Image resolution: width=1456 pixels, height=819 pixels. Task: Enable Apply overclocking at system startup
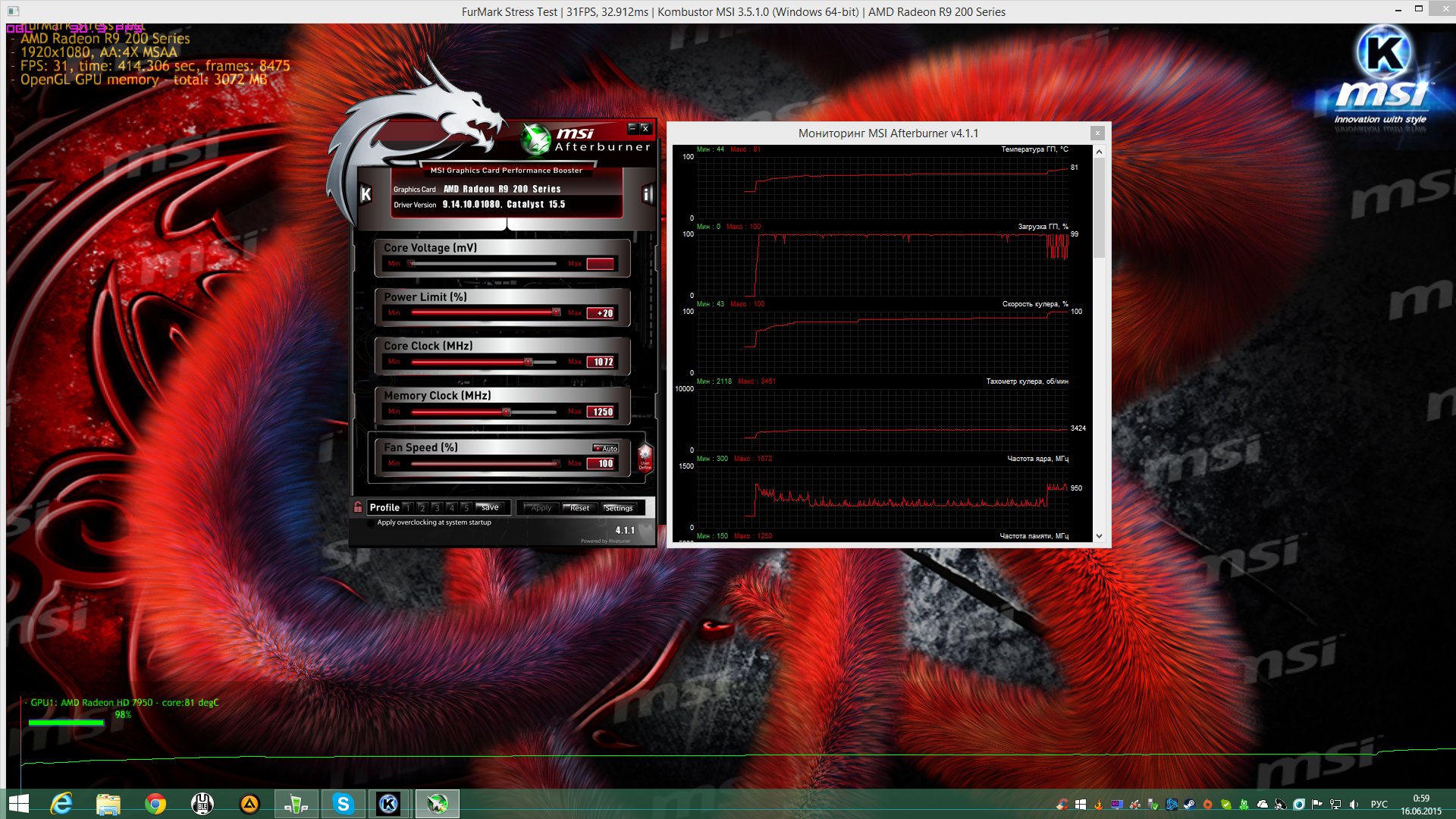(371, 522)
